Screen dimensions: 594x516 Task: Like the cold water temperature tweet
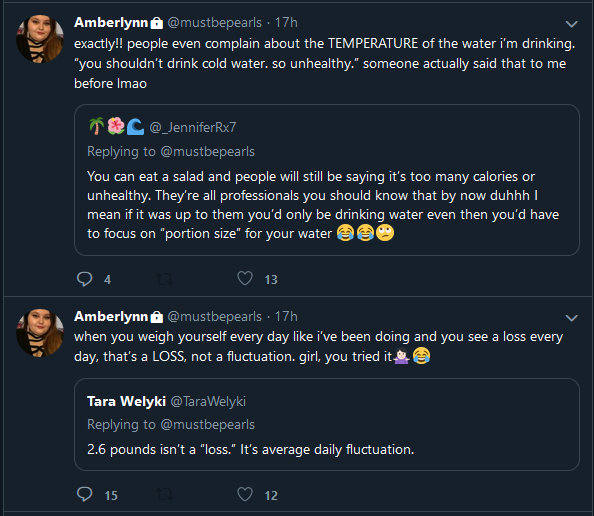tap(245, 278)
